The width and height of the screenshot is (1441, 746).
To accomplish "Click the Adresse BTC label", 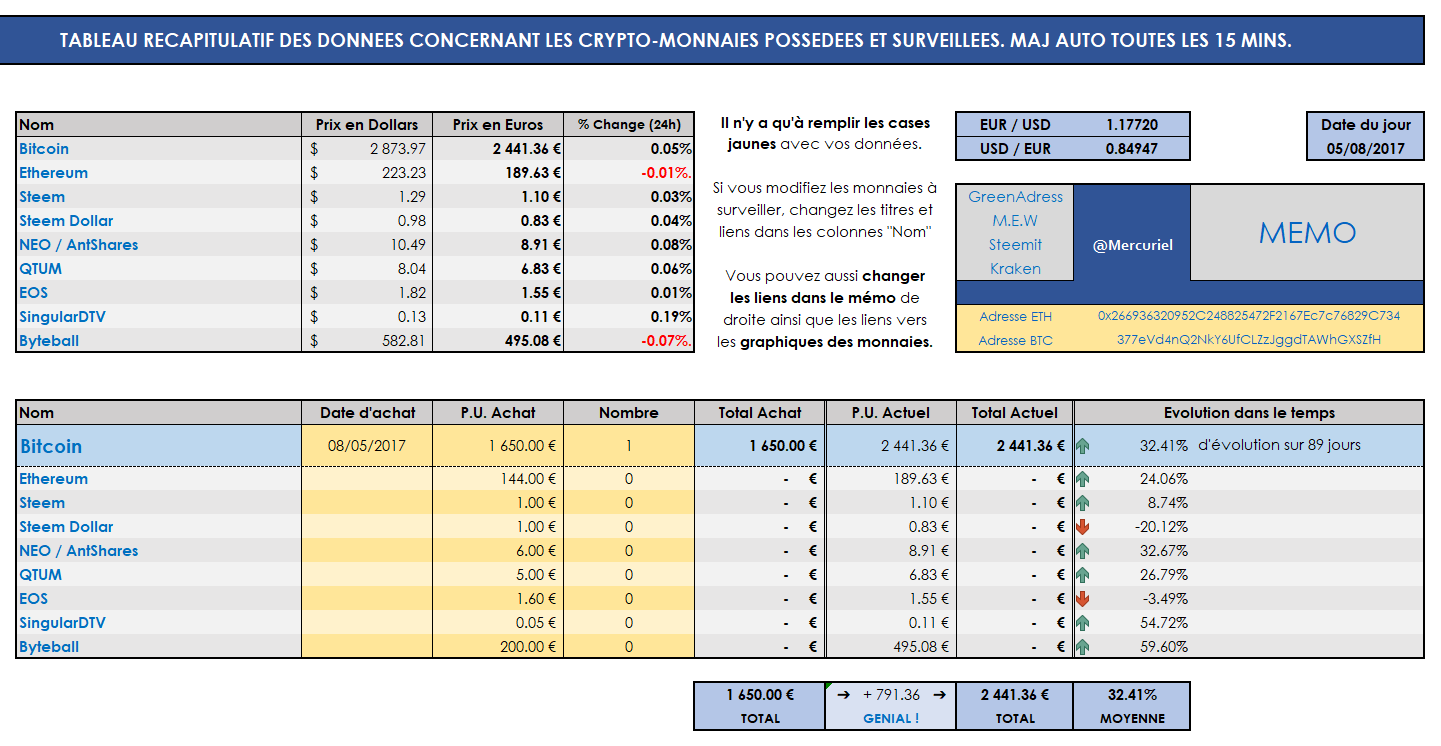I will 1015,340.
